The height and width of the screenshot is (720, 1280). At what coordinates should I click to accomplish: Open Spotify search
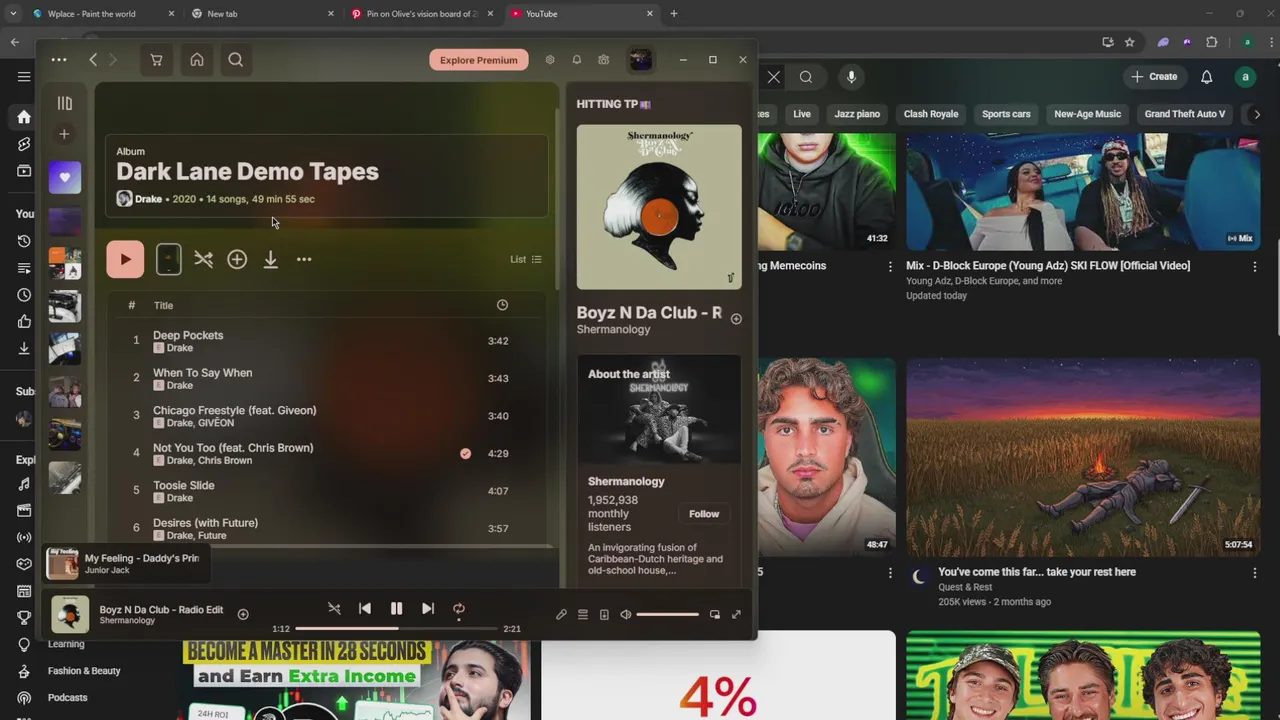coord(236,60)
